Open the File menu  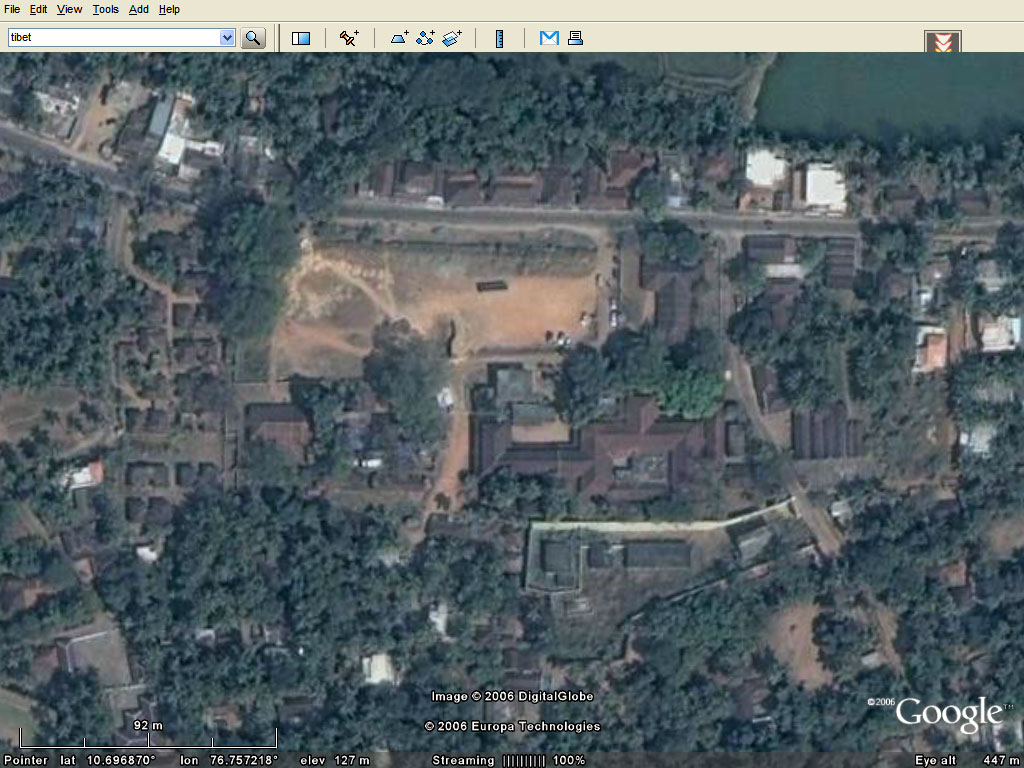point(12,9)
